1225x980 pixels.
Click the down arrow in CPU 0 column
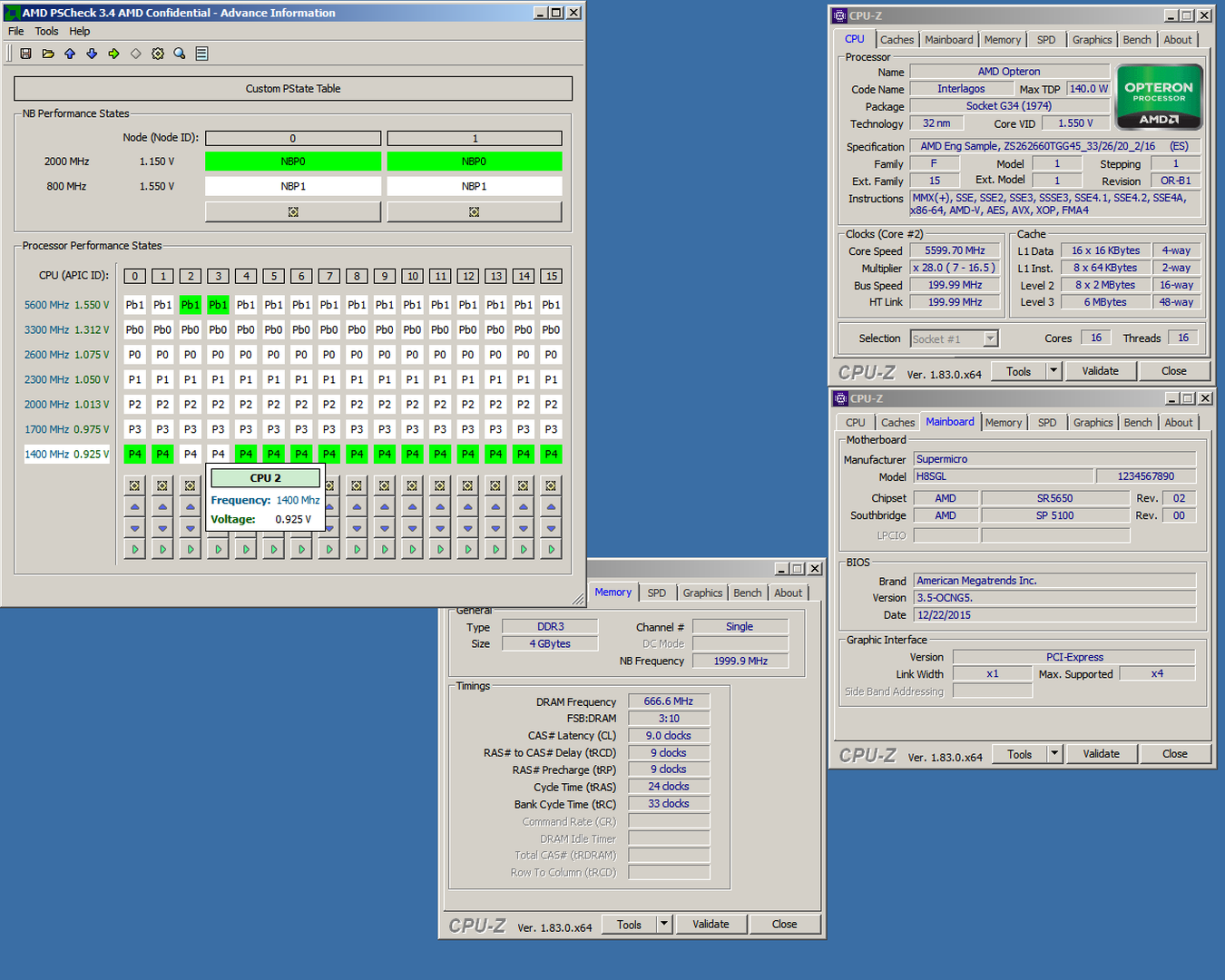[134, 527]
